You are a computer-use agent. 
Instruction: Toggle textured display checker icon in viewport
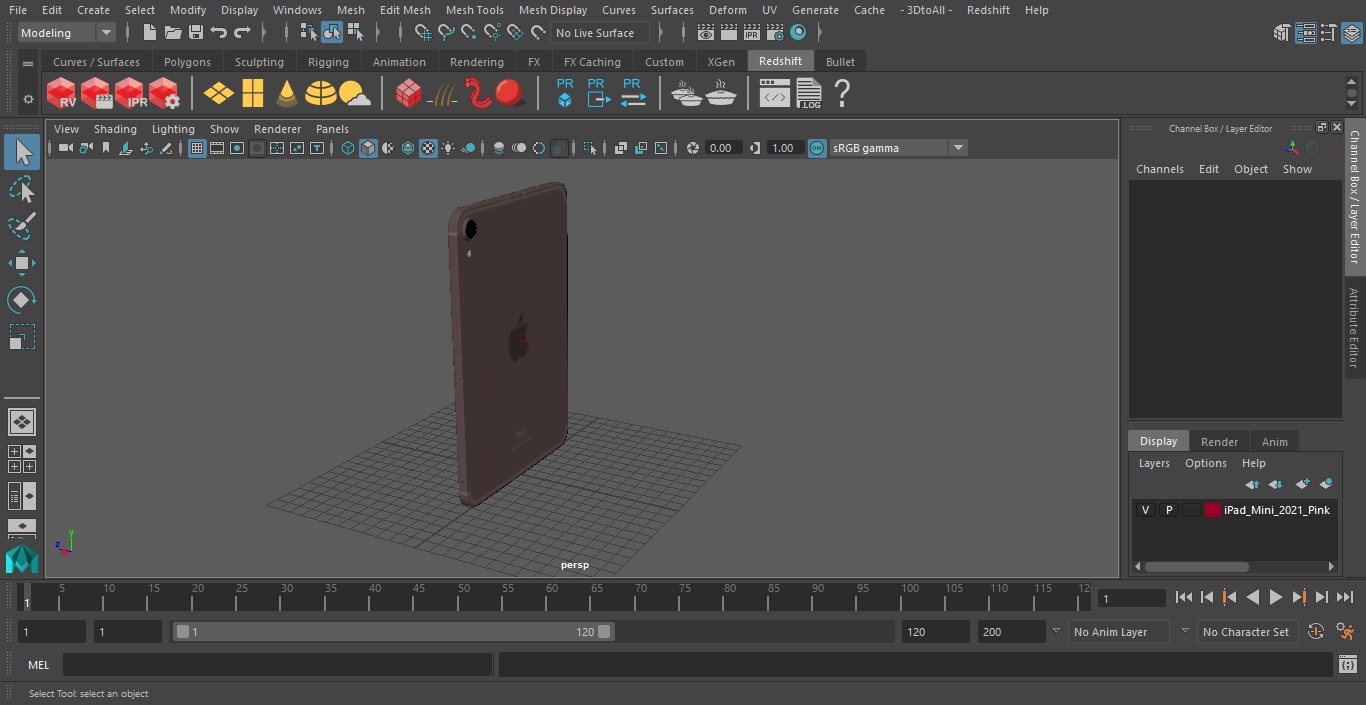point(428,148)
